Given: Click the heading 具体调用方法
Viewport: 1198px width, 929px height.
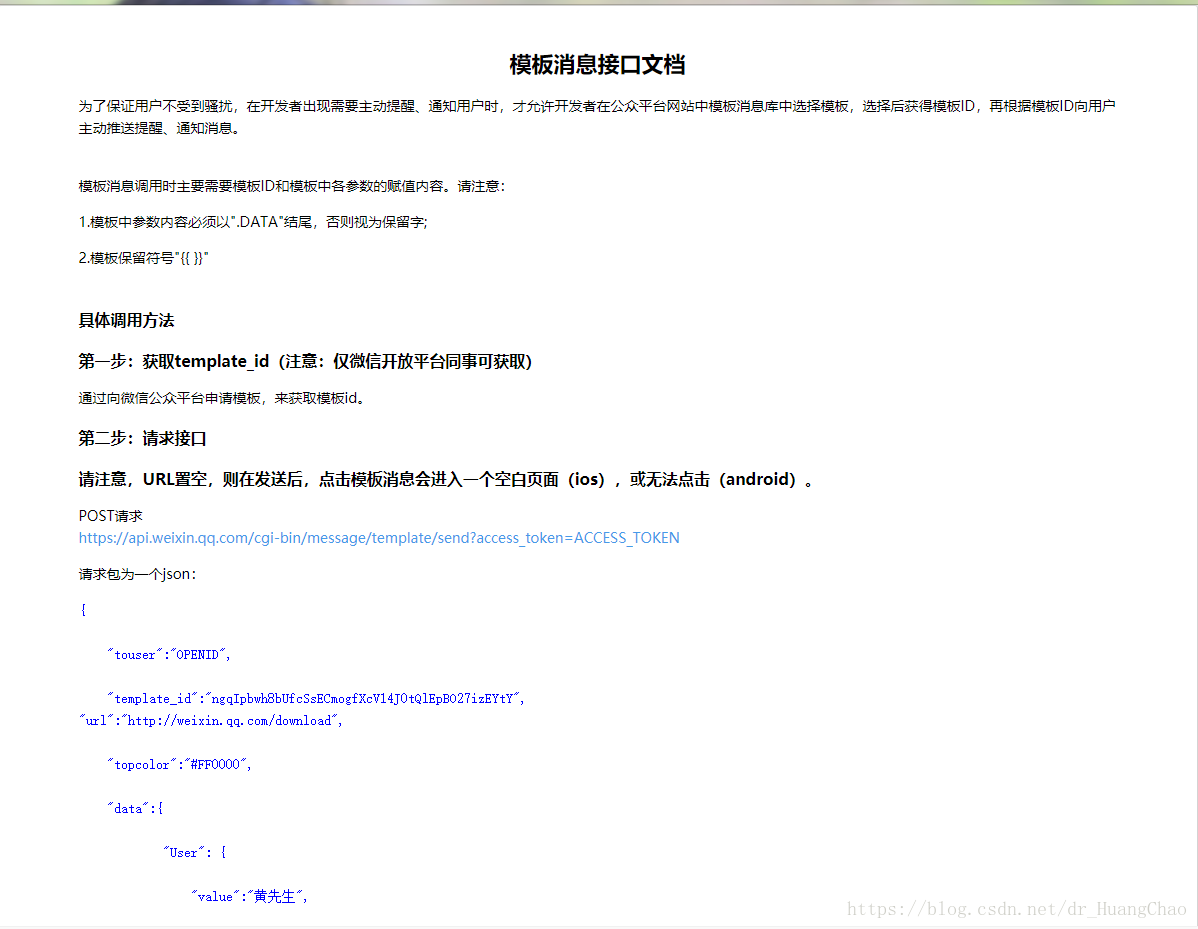Looking at the screenshot, I should pyautogui.click(x=126, y=320).
